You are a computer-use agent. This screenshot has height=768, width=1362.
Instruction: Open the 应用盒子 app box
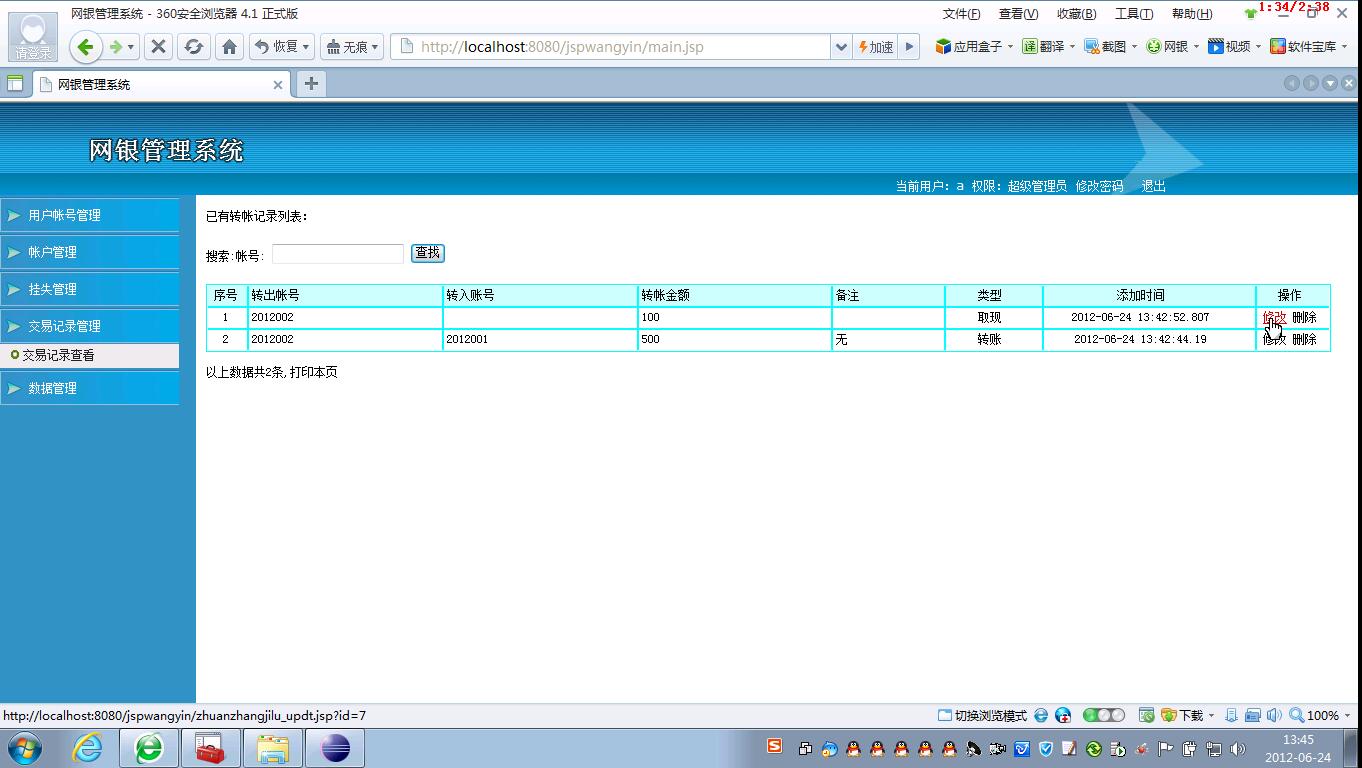[974, 47]
